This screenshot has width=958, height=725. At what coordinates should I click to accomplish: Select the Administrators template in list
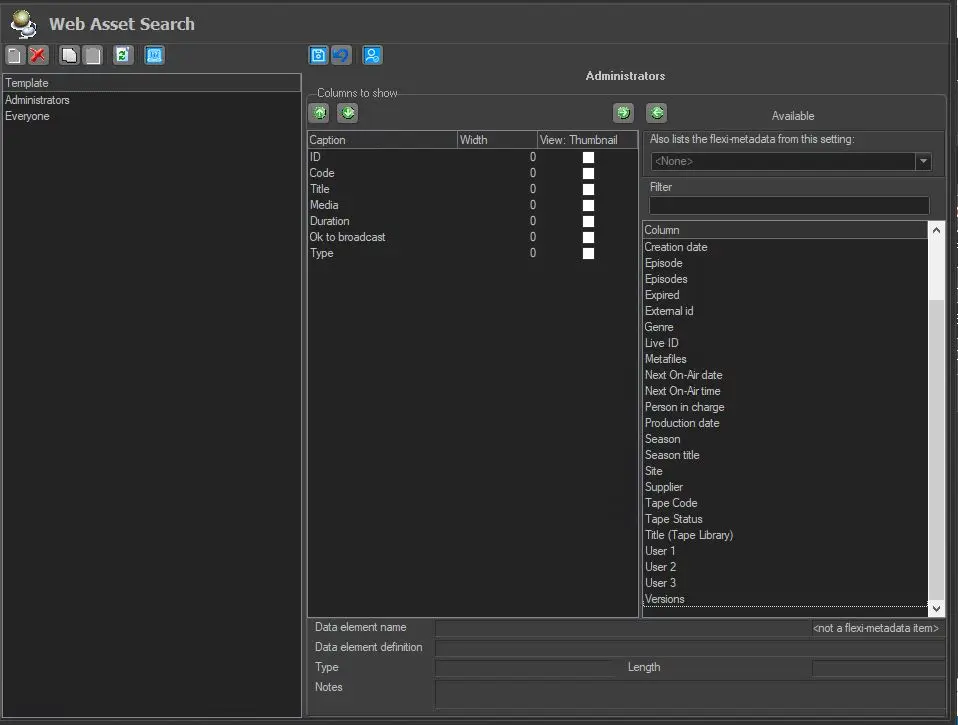click(x=37, y=100)
